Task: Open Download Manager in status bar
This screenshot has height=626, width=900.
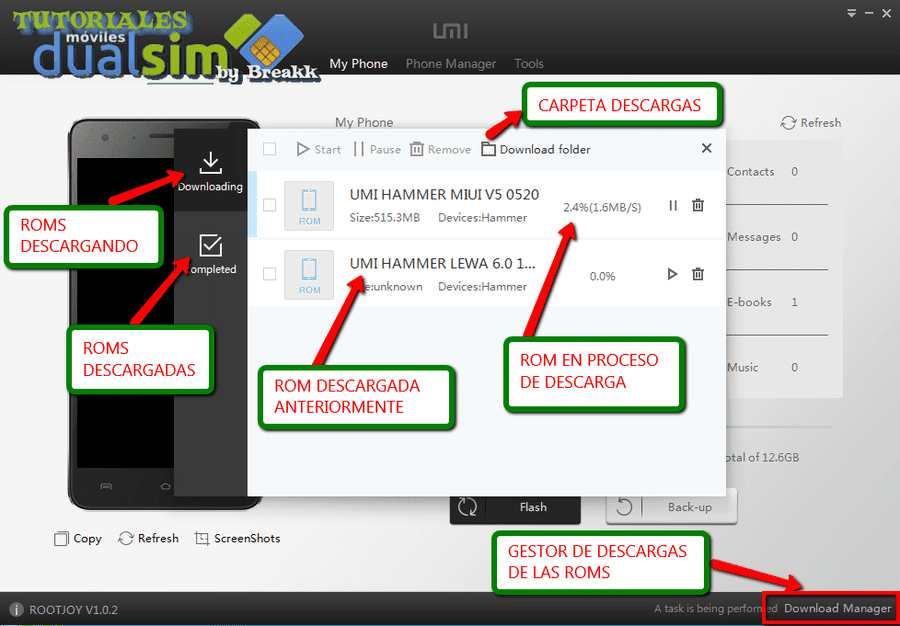Action: point(837,608)
